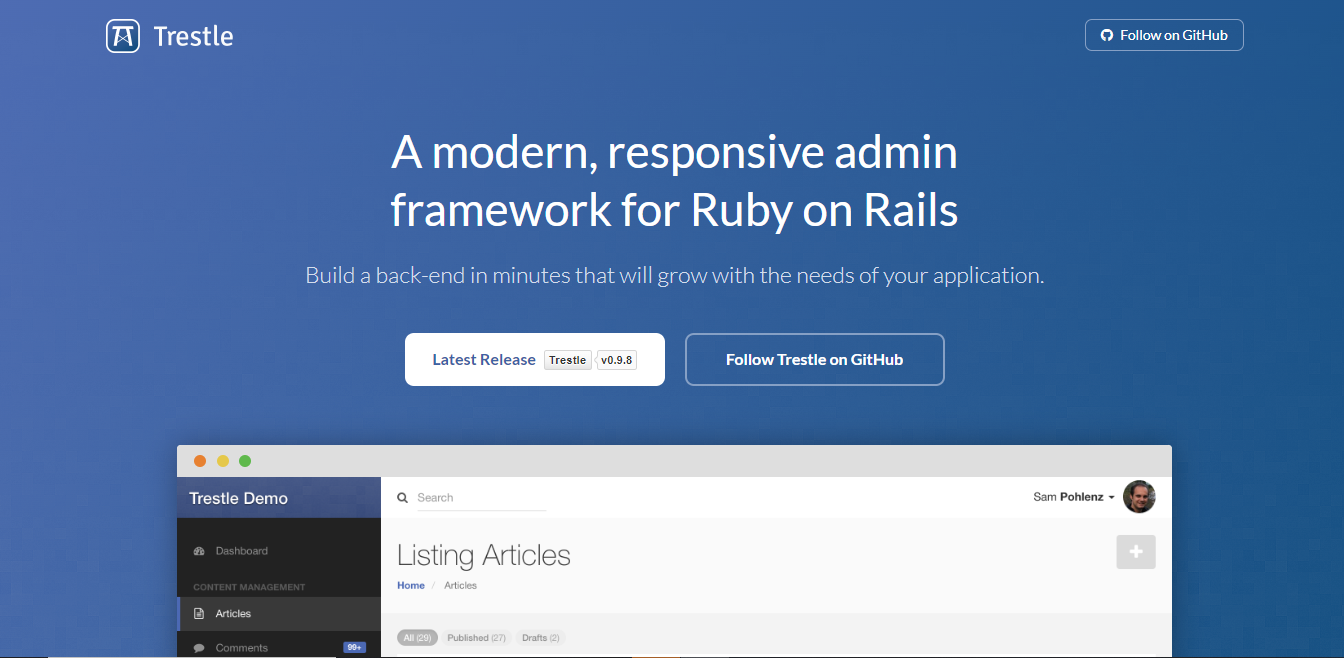Go to Home breadcrumb link
Image resolution: width=1344 pixels, height=658 pixels.
(411, 585)
